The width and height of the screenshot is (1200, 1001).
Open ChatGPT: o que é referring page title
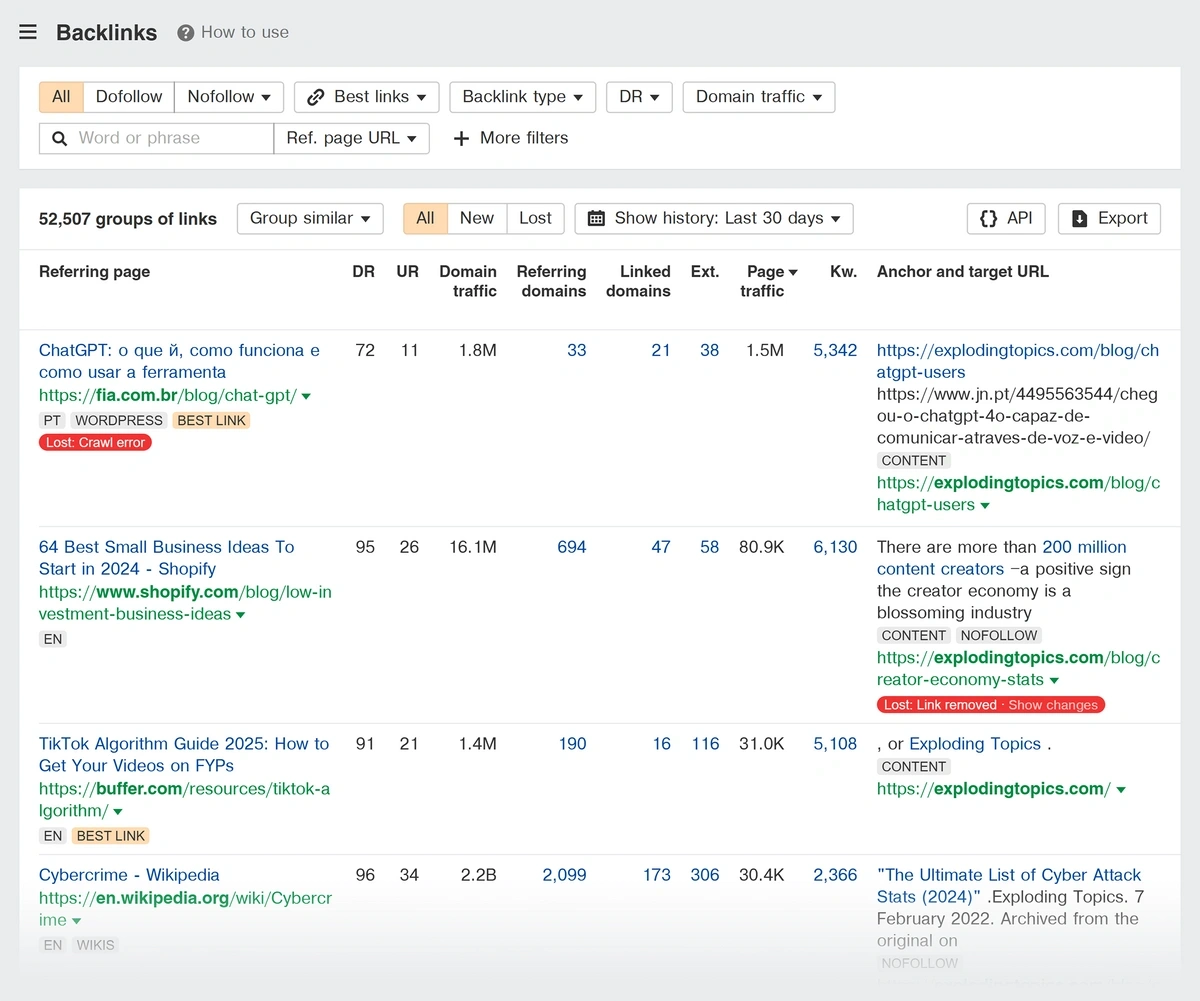coord(179,361)
